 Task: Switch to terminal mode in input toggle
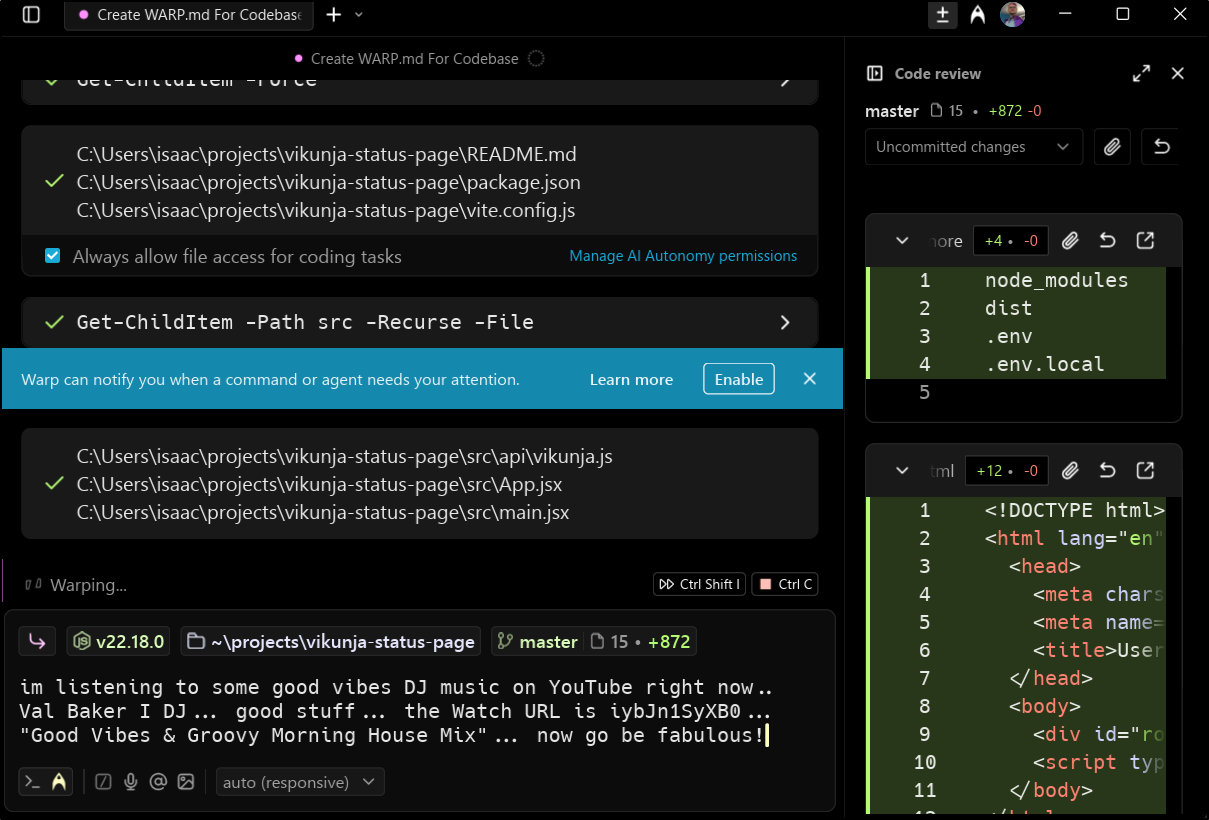pyautogui.click(x=32, y=782)
